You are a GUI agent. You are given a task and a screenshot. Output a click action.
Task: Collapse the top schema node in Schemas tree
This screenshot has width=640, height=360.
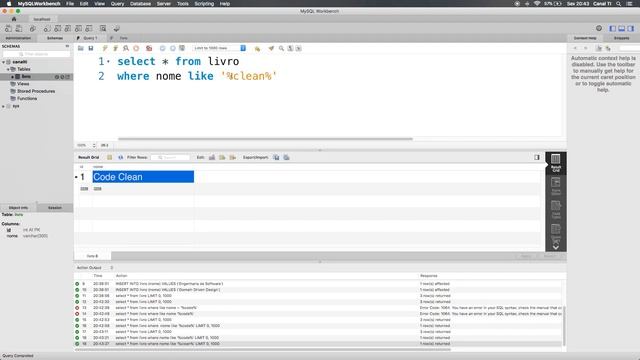(x=4, y=62)
